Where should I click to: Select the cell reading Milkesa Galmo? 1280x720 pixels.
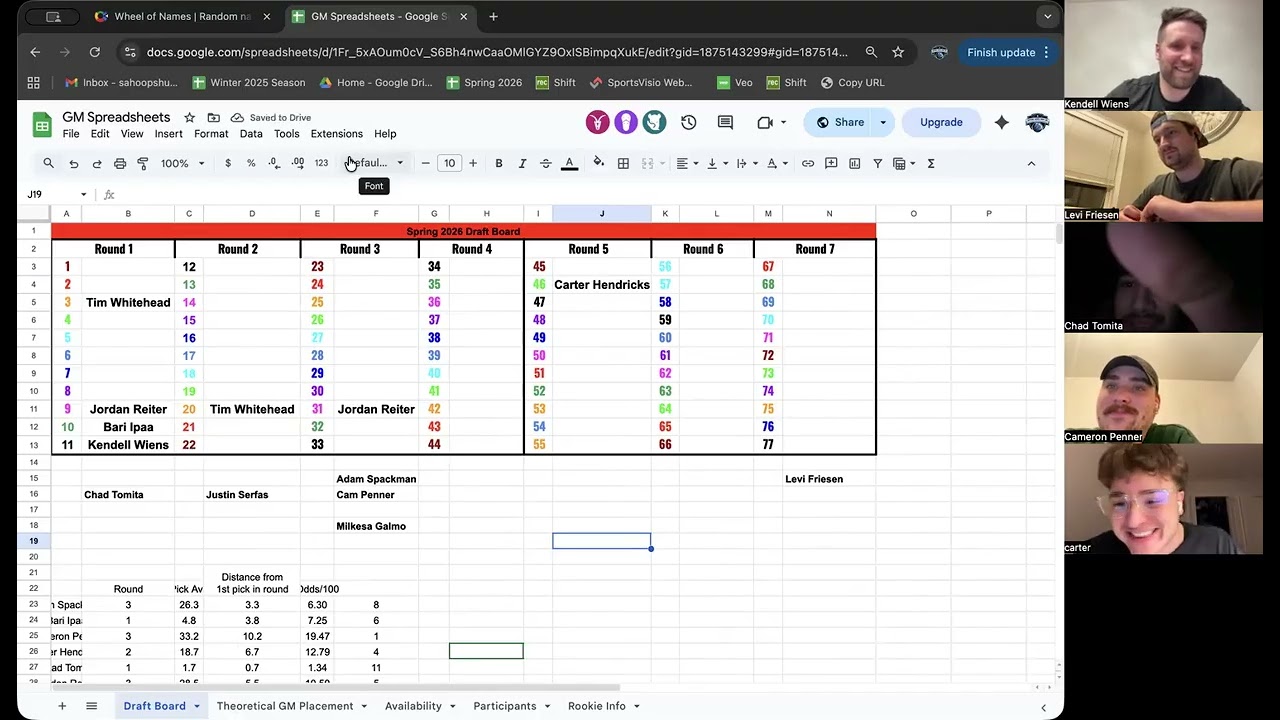coord(376,526)
